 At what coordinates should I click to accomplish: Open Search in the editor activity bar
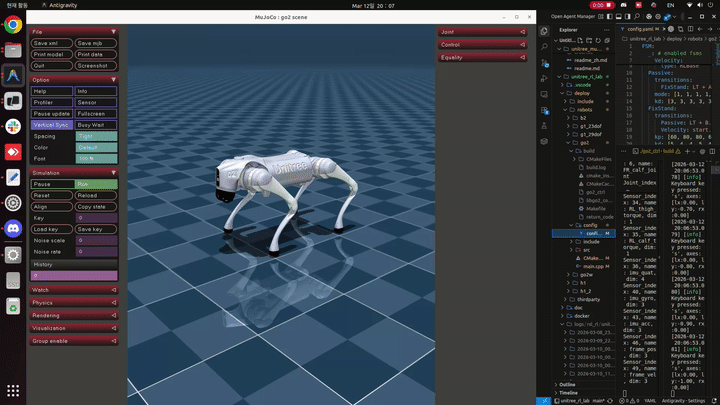point(544,47)
